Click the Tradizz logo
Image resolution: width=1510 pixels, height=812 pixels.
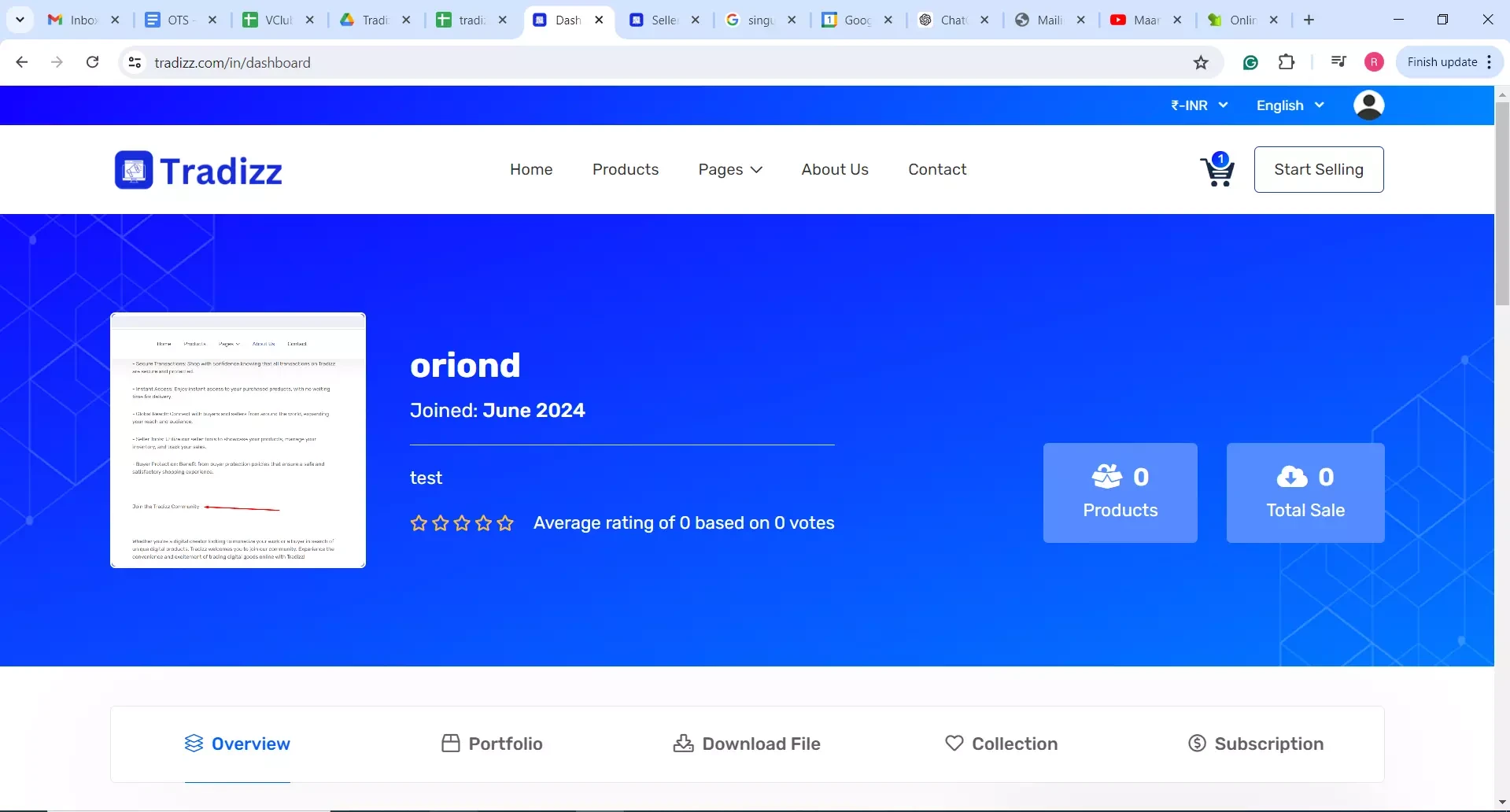click(x=198, y=170)
